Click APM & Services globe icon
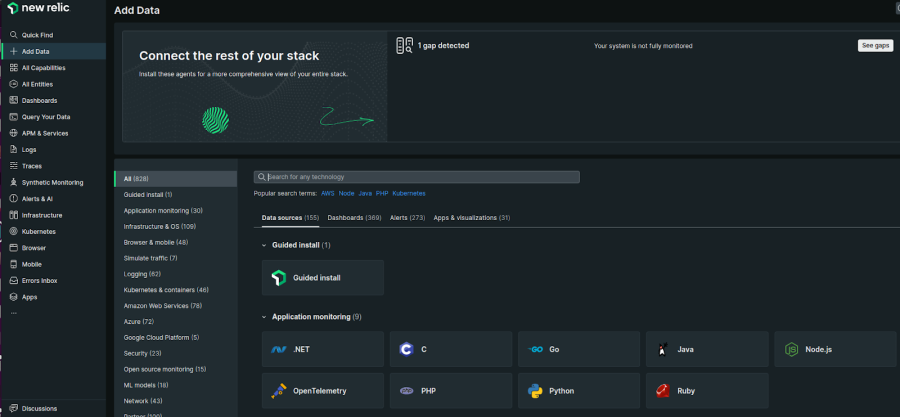Screen dimensions: 900x417 (14, 133)
